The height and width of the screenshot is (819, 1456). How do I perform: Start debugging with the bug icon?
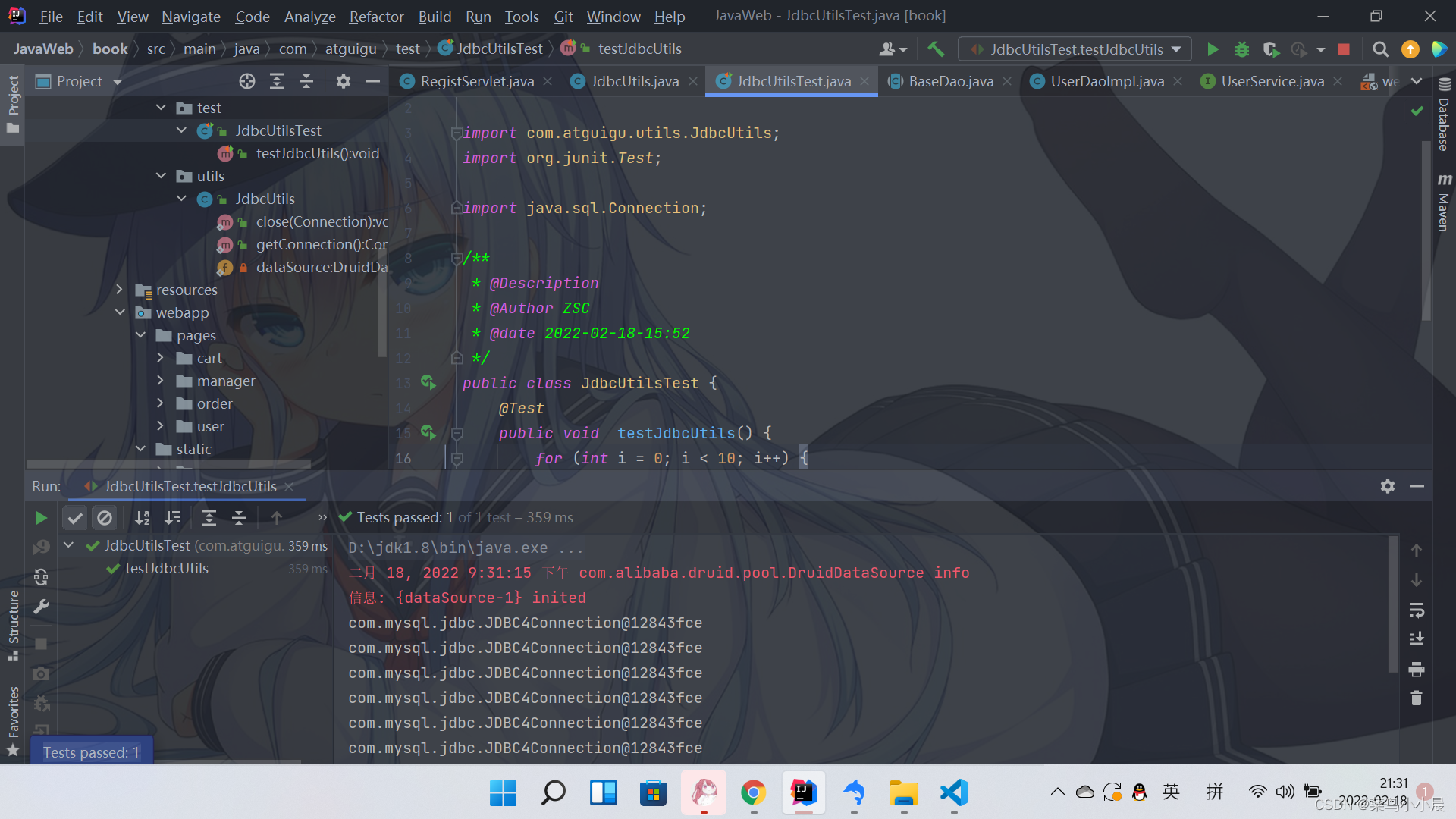[1241, 49]
